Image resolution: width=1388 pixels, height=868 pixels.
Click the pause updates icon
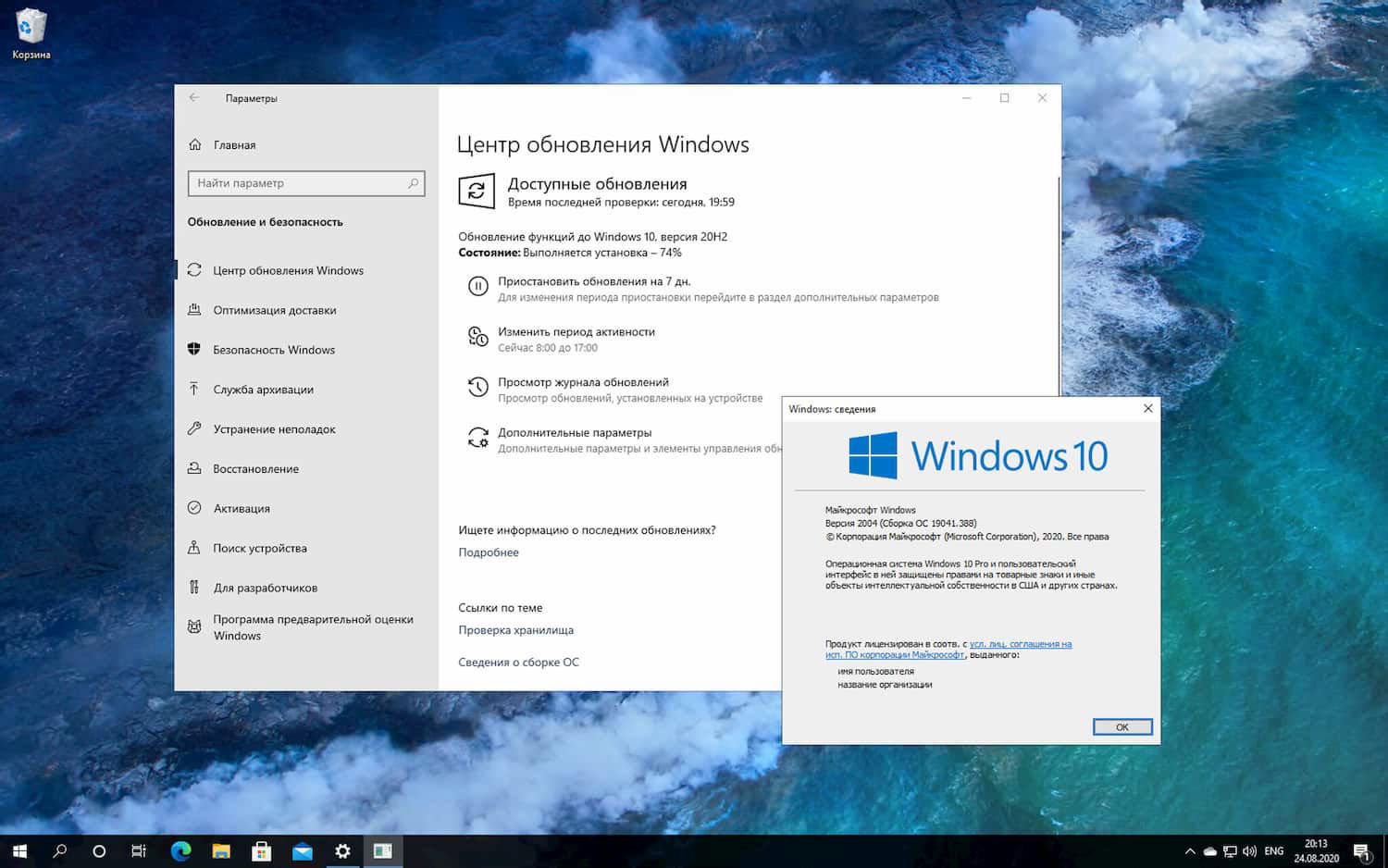click(x=477, y=286)
